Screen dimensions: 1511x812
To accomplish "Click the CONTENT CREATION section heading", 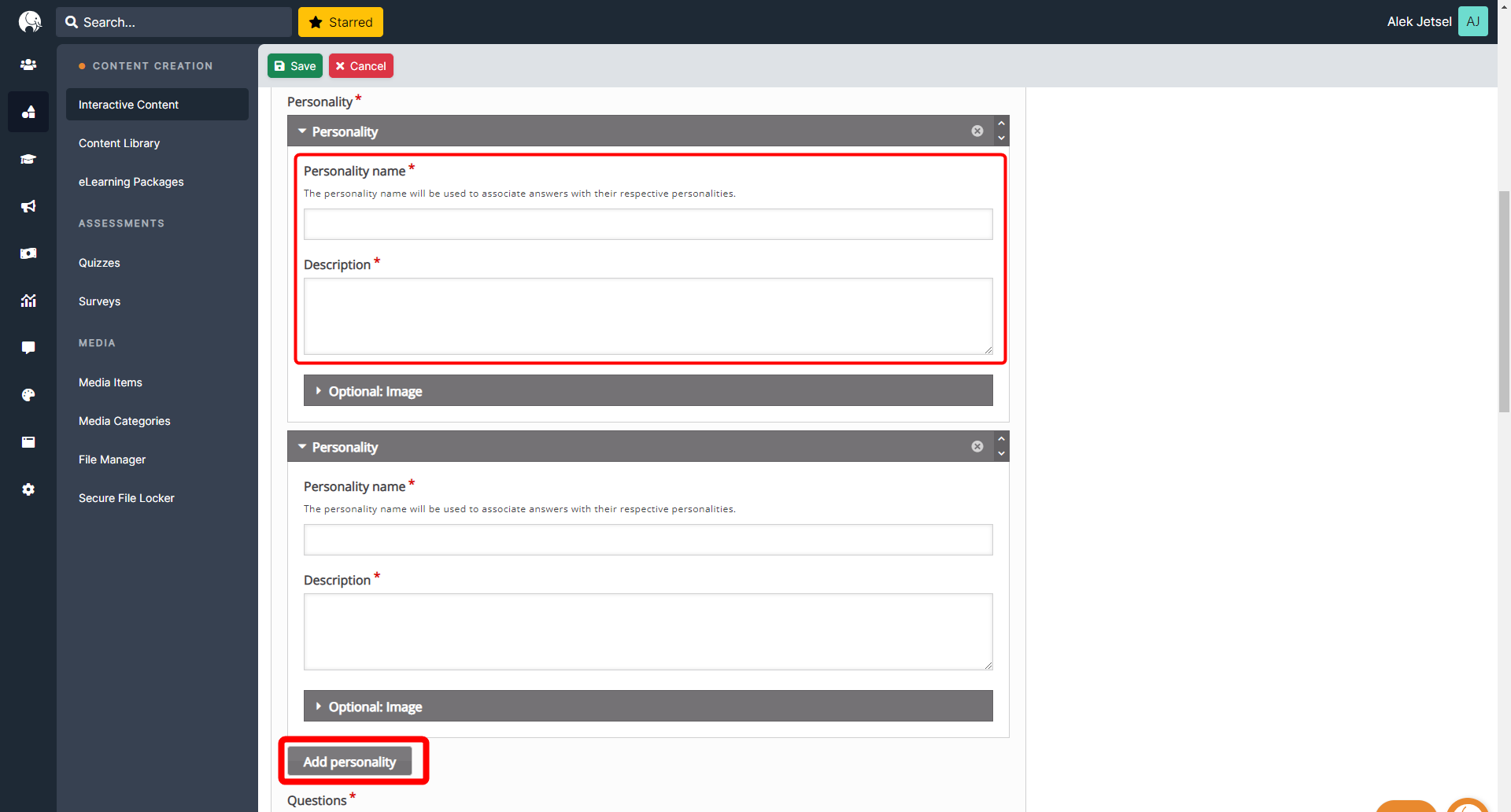I will [153, 66].
